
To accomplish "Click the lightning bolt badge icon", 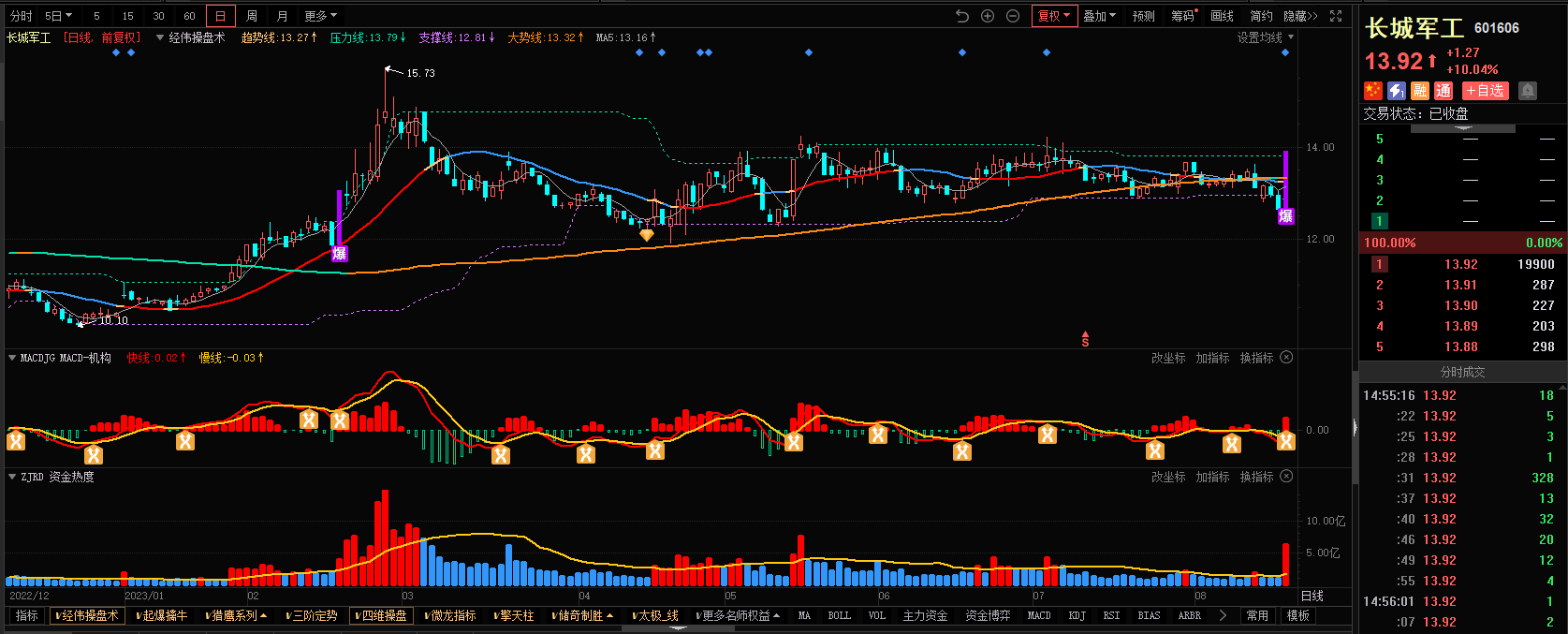I will [x=1397, y=91].
